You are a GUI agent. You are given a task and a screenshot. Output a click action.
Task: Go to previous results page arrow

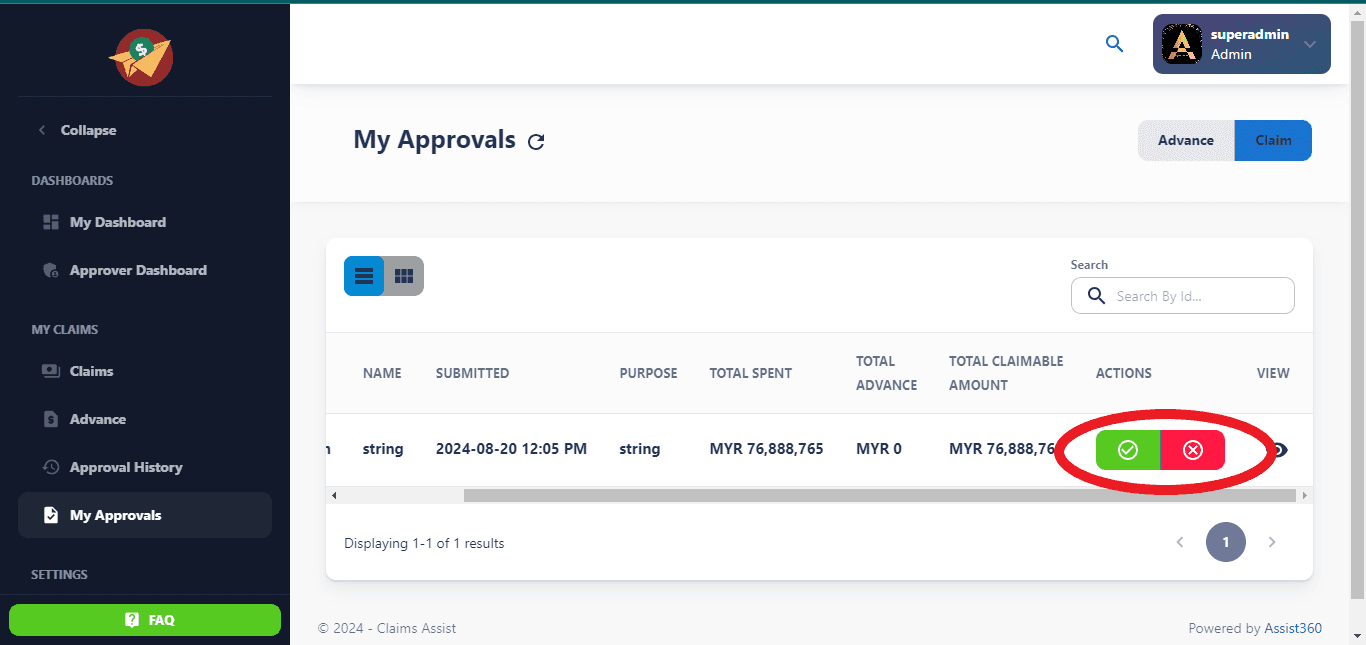(1180, 542)
